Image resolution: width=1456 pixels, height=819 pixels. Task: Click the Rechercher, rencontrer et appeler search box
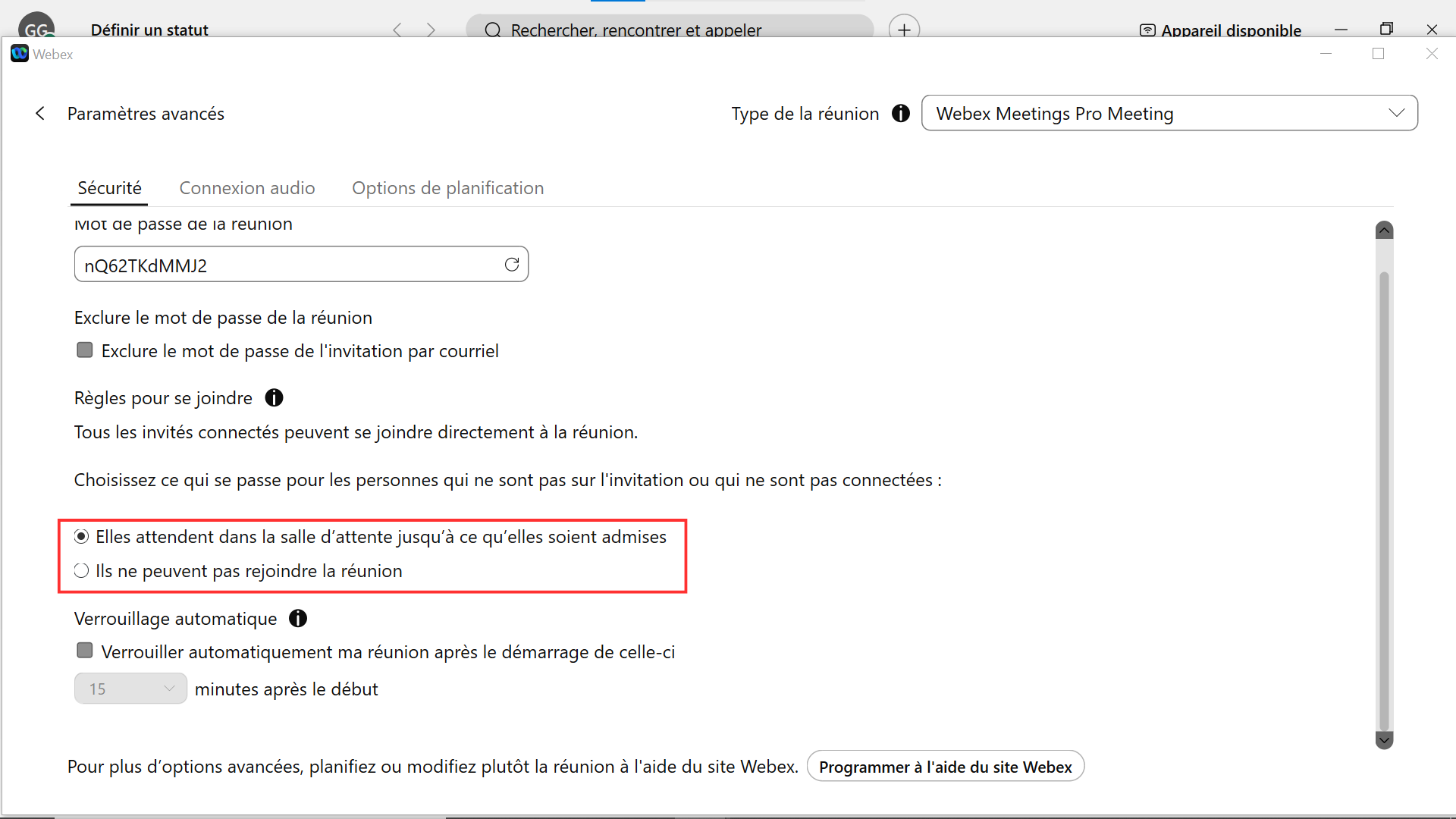[x=670, y=27]
